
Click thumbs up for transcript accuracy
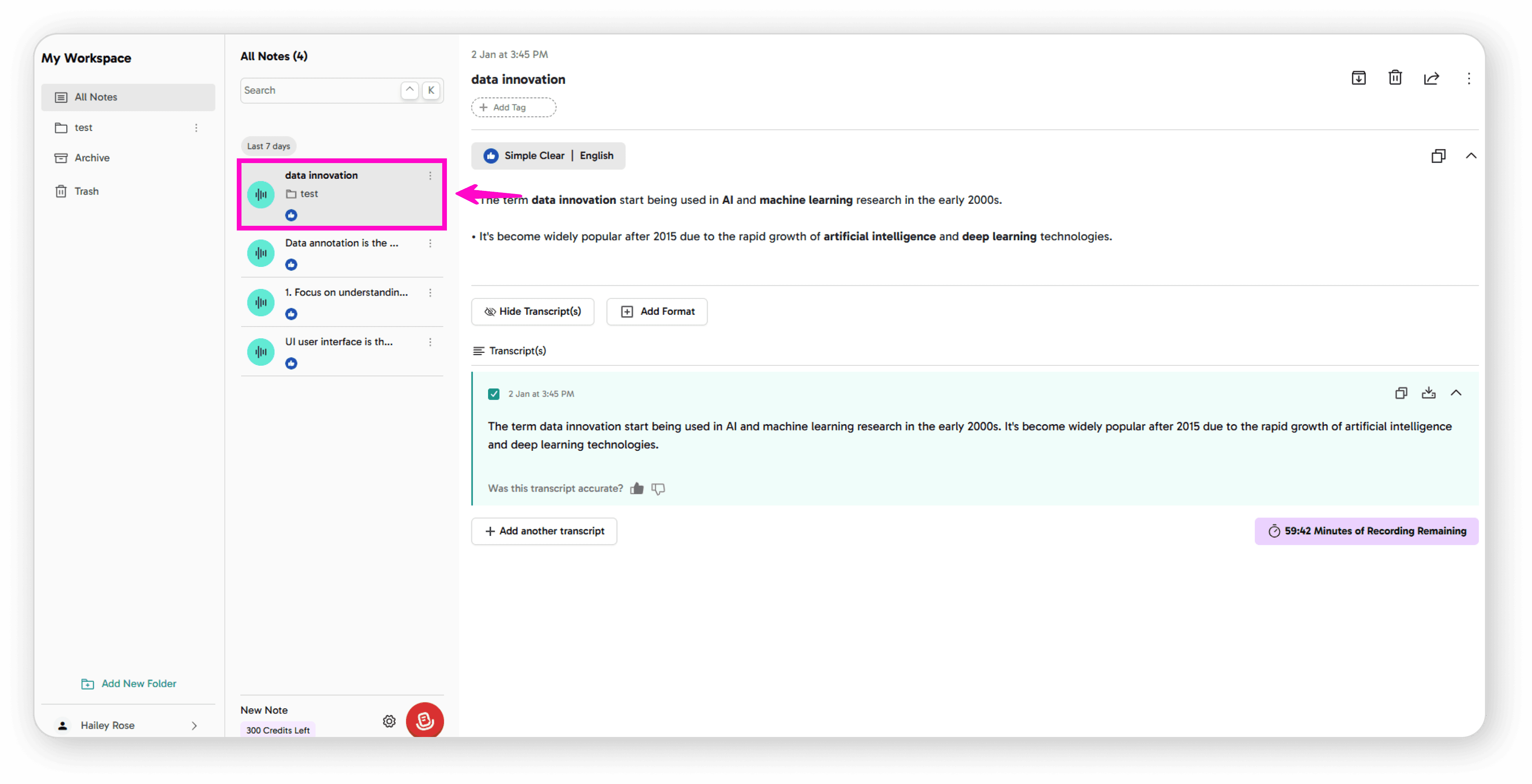click(636, 488)
